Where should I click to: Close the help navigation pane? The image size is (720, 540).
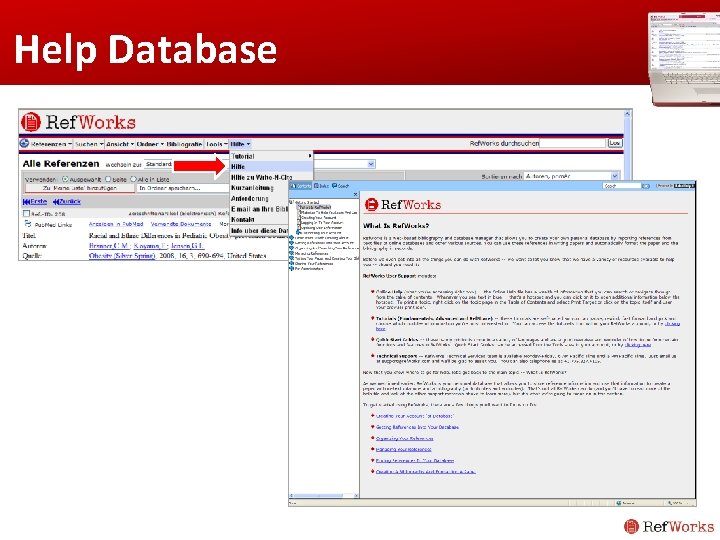pyautogui.click(x=355, y=194)
